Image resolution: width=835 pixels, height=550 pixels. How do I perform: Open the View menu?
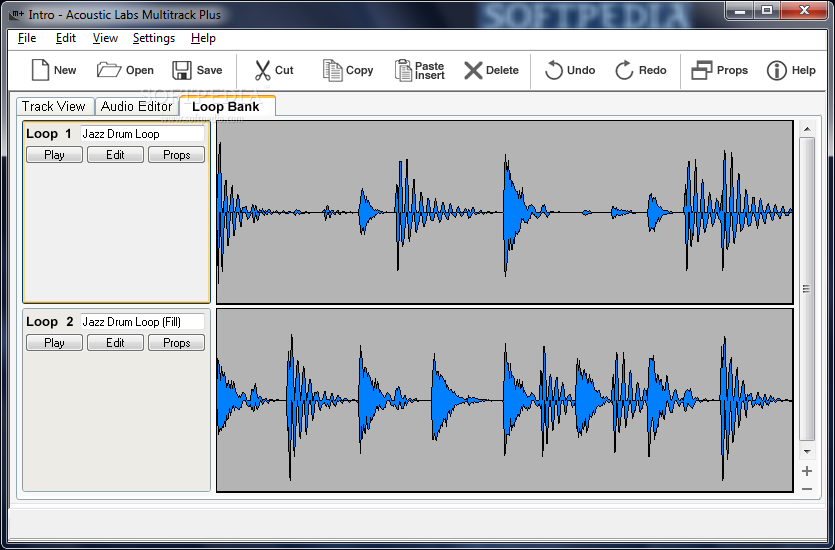[105, 38]
